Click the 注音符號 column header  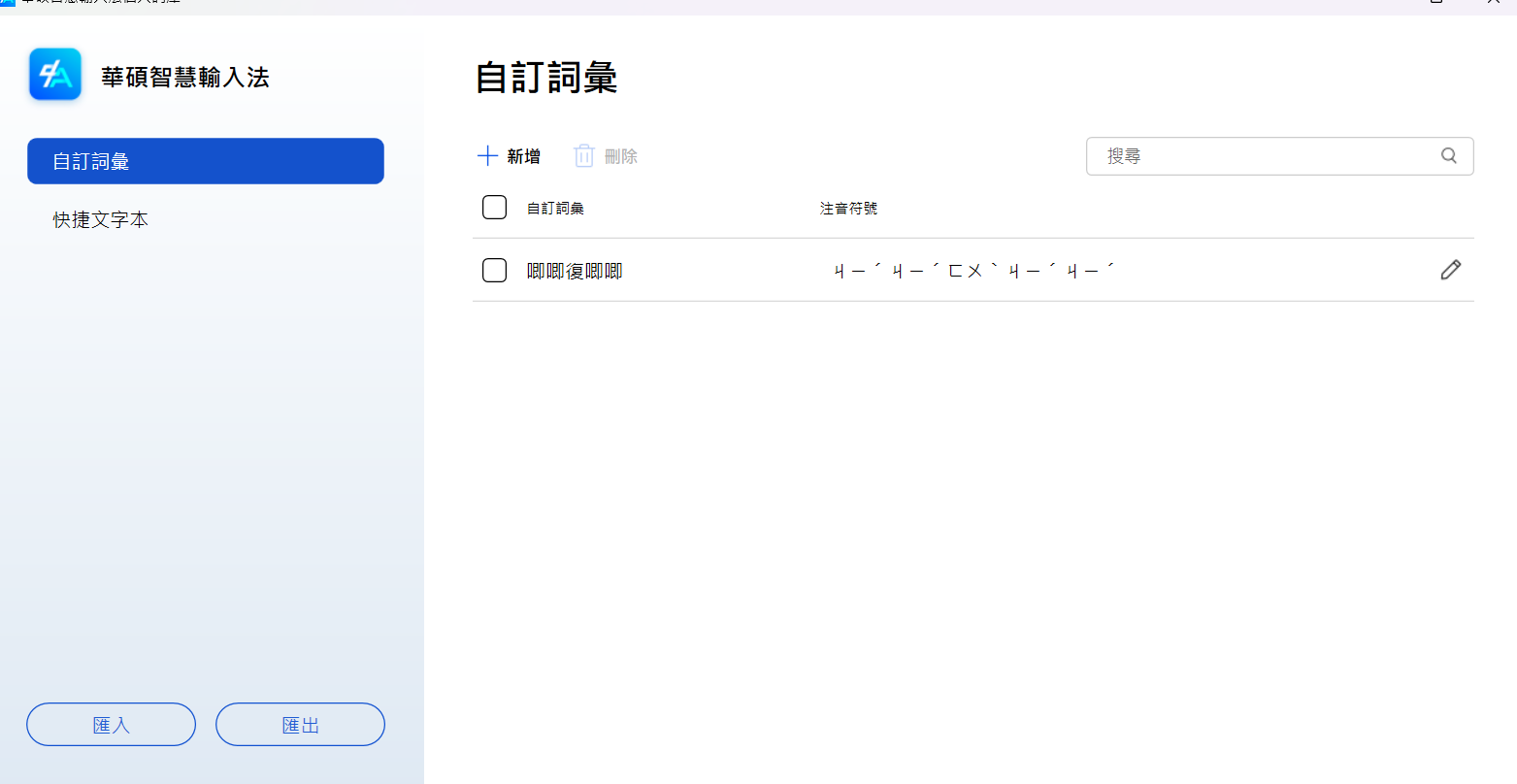coord(848,208)
